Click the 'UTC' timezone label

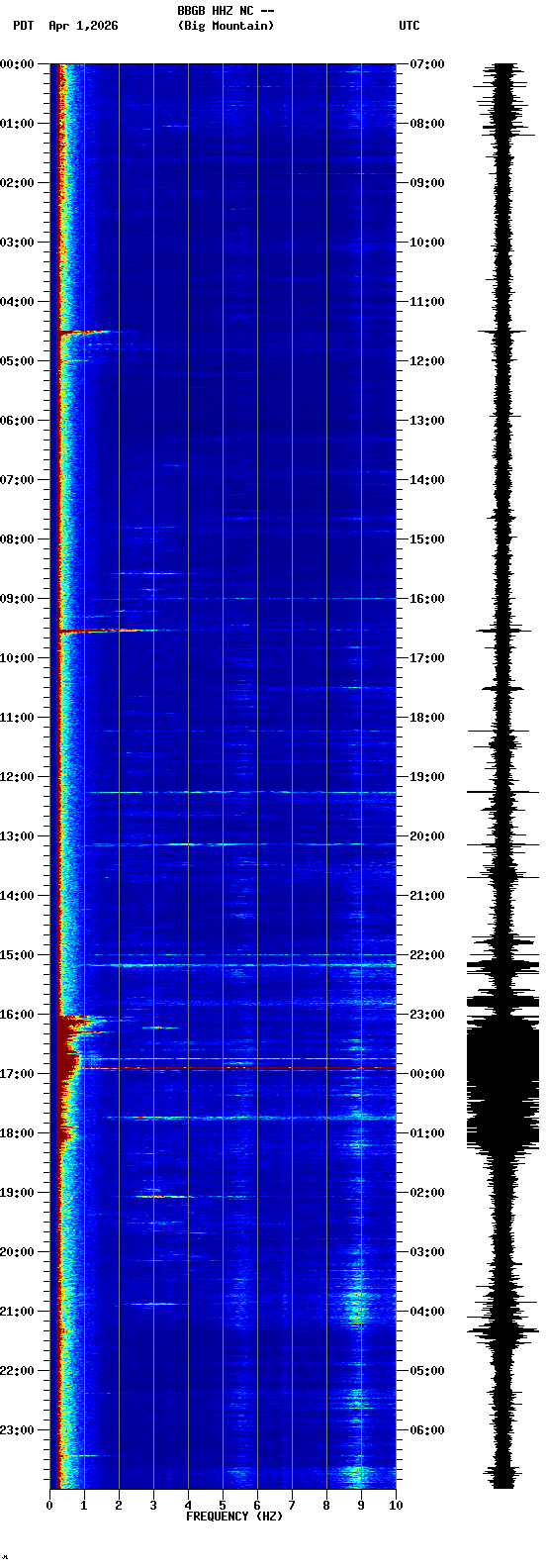(409, 26)
